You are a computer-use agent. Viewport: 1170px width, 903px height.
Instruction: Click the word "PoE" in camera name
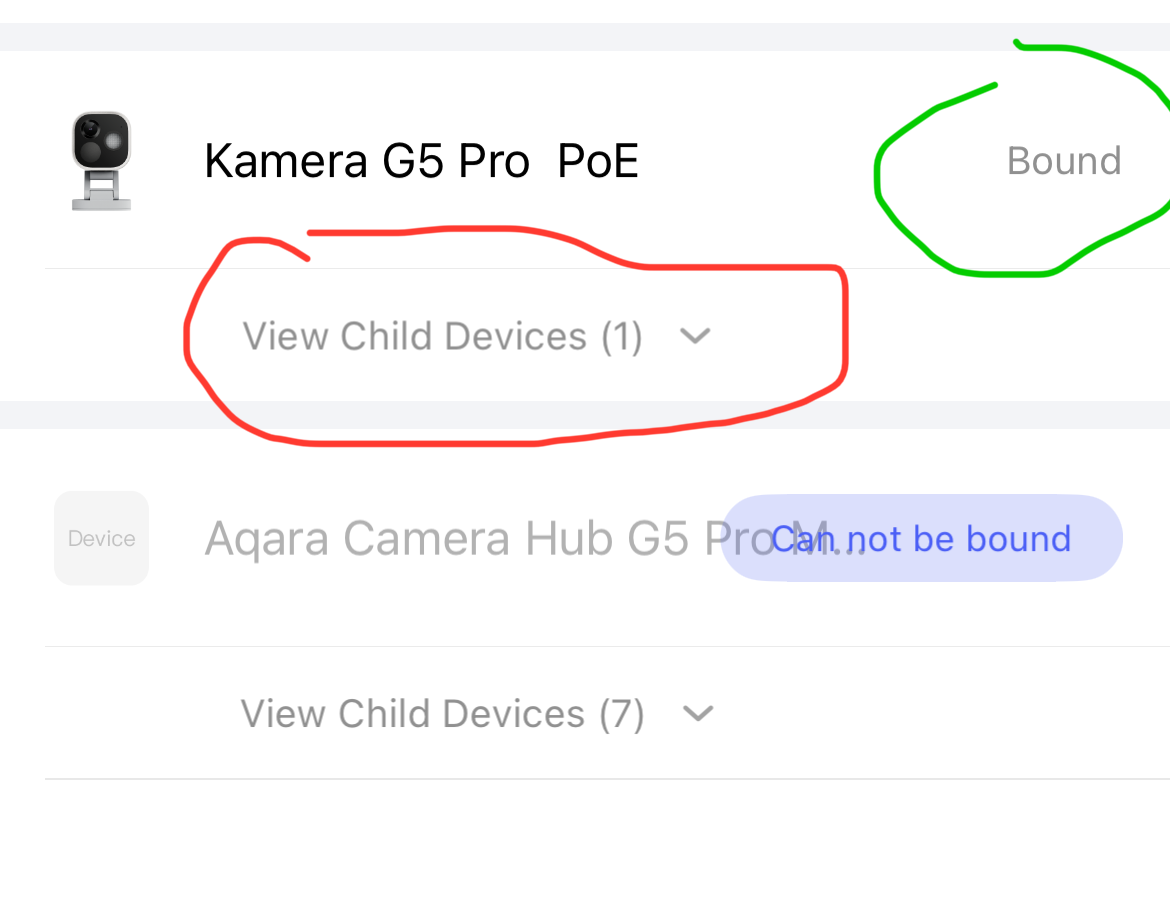click(598, 161)
